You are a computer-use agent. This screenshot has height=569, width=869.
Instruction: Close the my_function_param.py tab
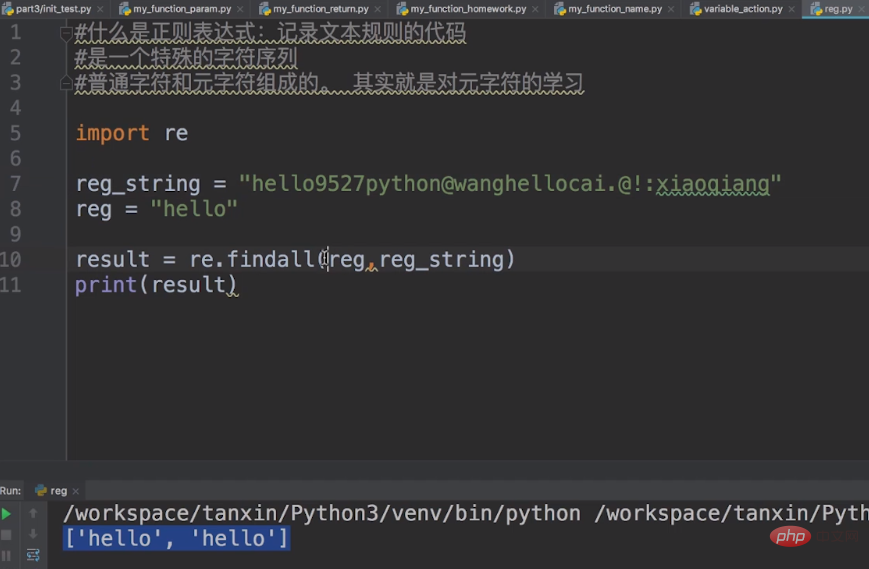240,9
